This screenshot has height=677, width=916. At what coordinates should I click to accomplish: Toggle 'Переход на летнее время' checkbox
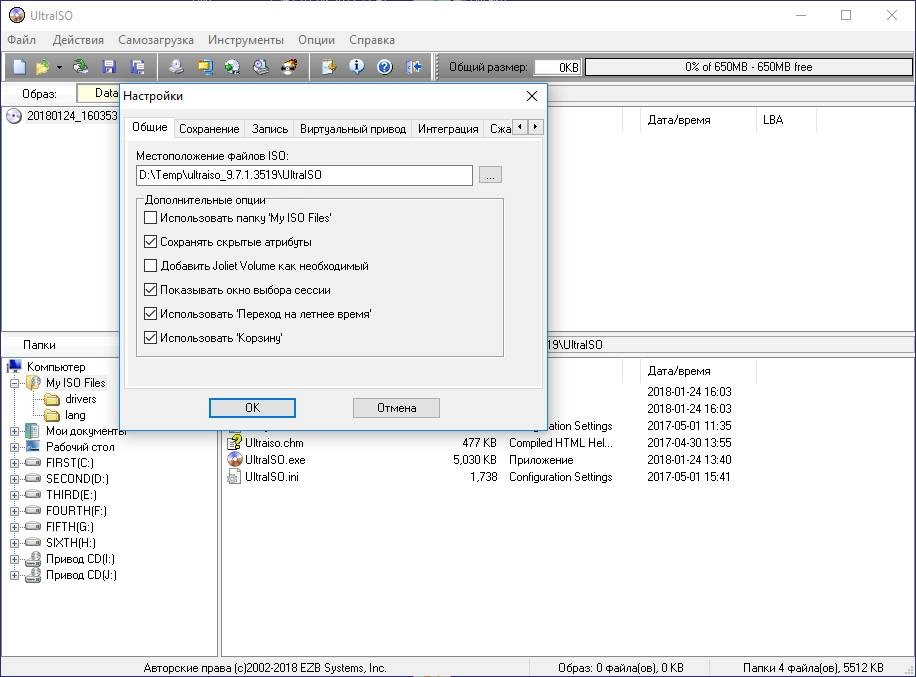(x=150, y=314)
